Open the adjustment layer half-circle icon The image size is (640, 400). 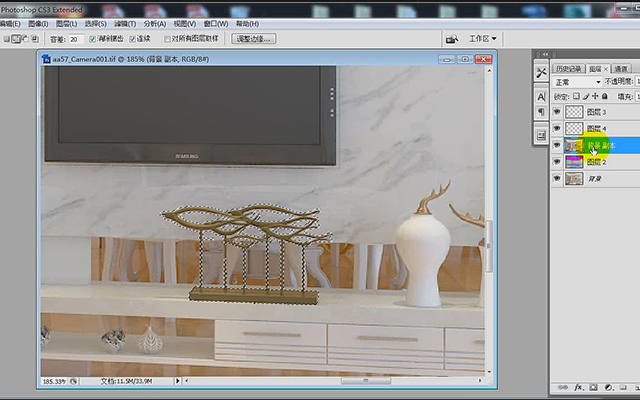pos(609,387)
